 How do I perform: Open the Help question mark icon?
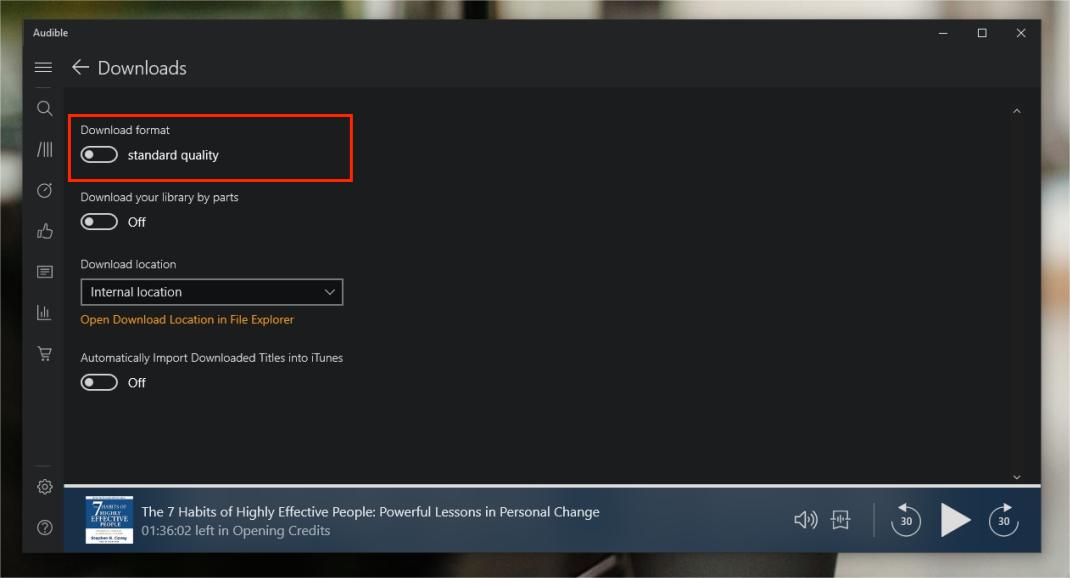click(44, 528)
